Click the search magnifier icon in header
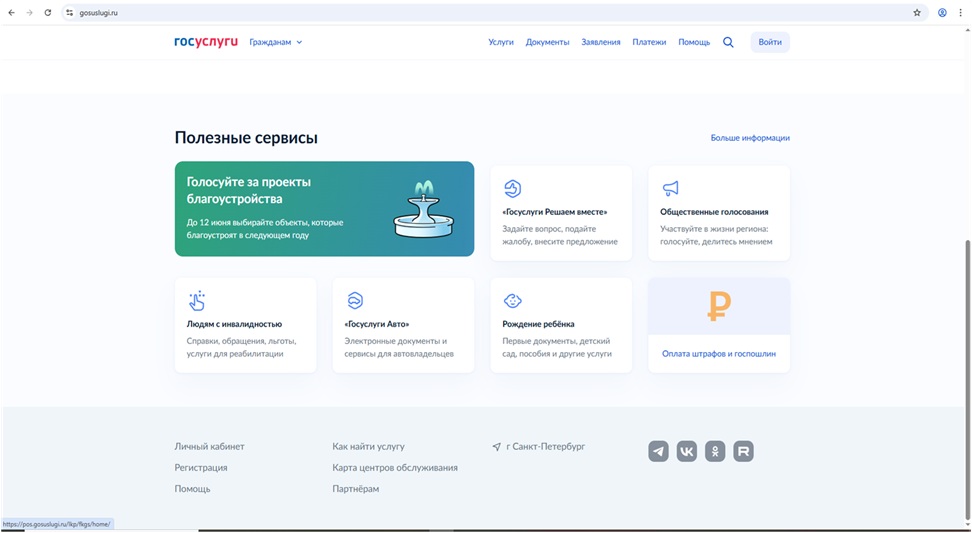 [728, 42]
